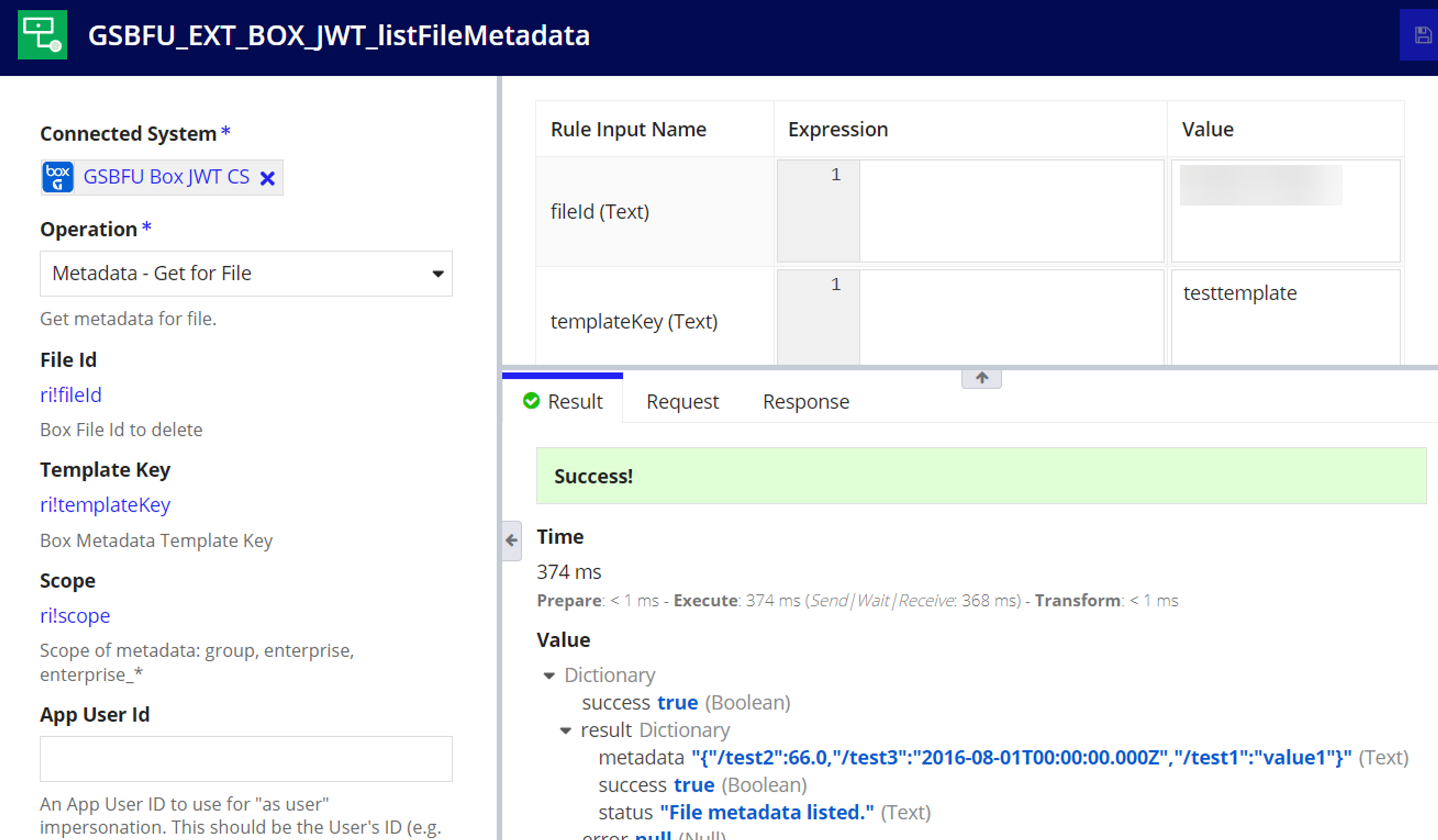This screenshot has height=840, width=1438.
Task: Switch to the Response tab
Action: pyautogui.click(x=806, y=401)
